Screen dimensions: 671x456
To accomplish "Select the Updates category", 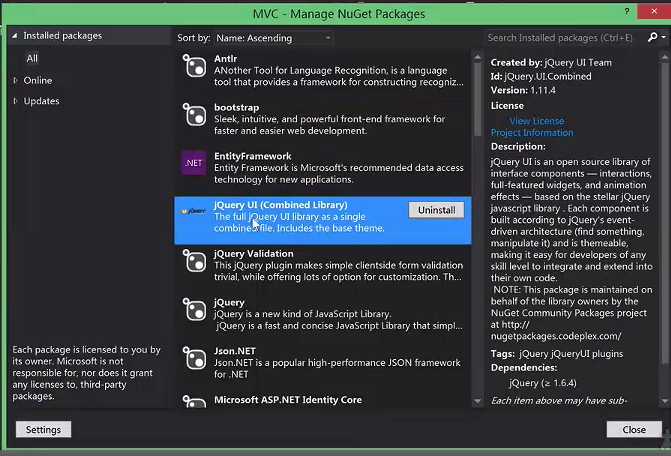I will (x=42, y=101).
